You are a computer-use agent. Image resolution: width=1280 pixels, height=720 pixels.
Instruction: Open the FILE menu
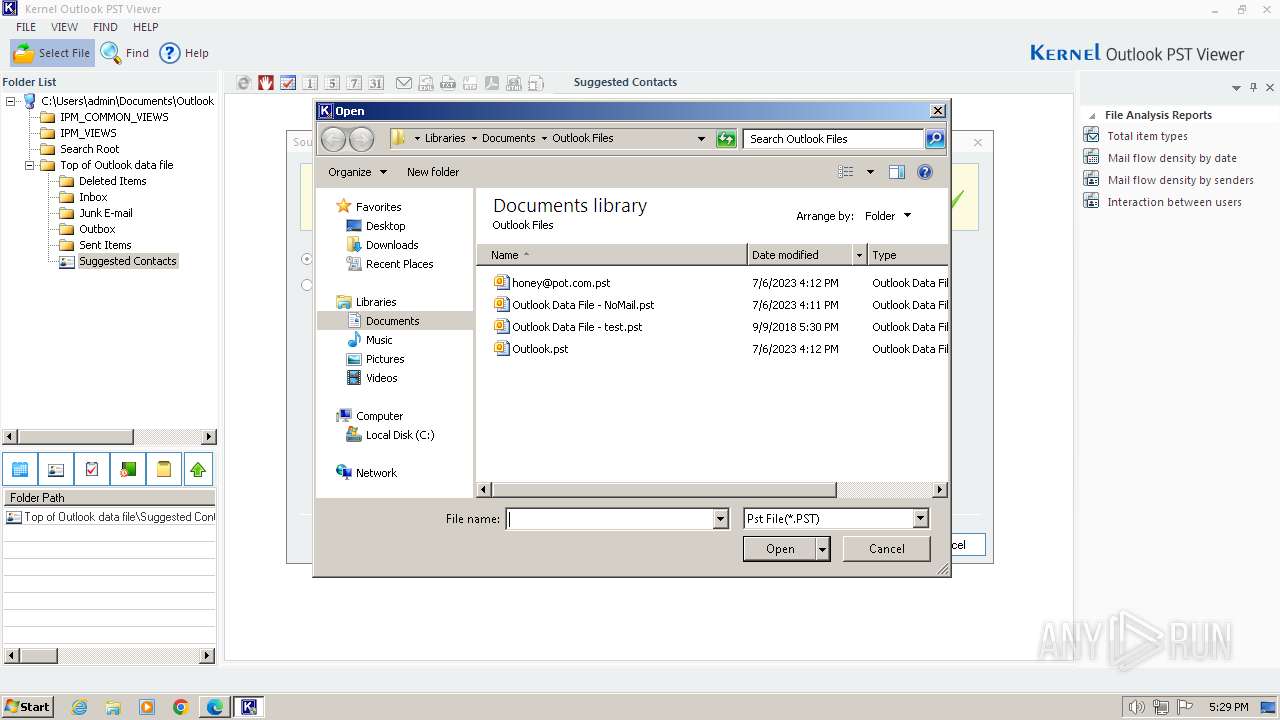tap(26, 27)
